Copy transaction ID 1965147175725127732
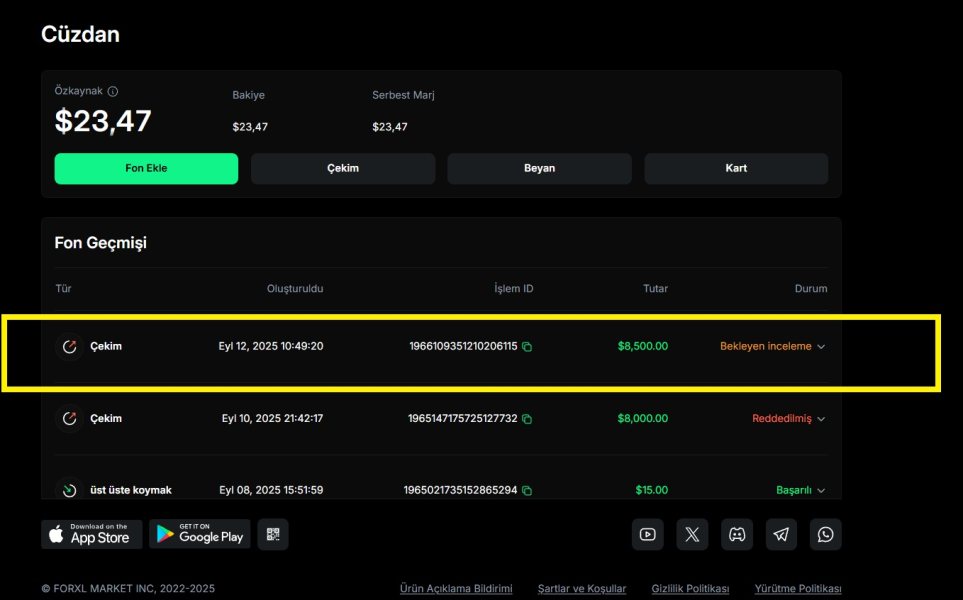Screen dimensions: 963x600 527,419
